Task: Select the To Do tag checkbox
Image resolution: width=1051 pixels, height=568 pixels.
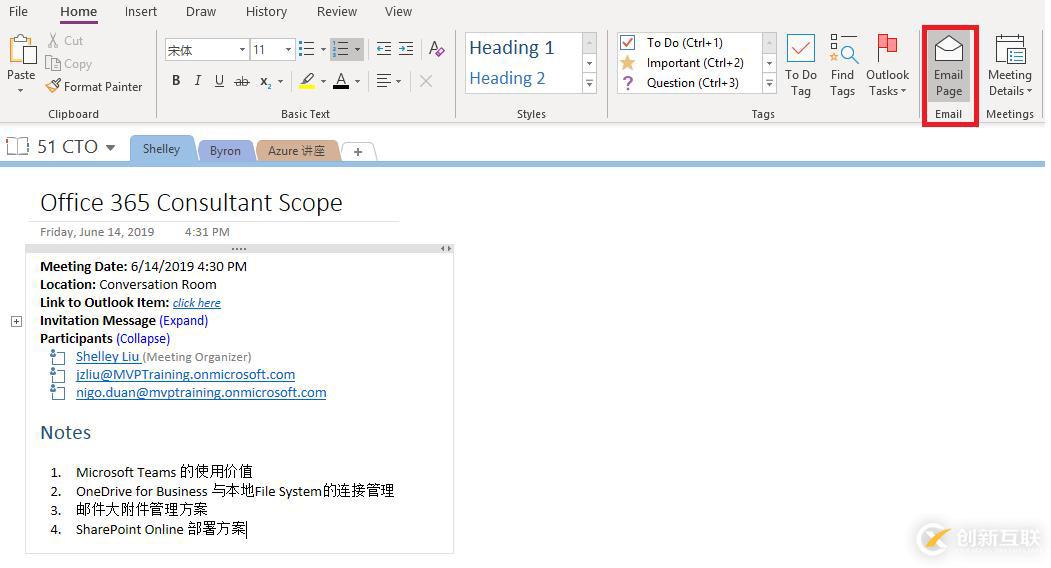Action: (627, 42)
